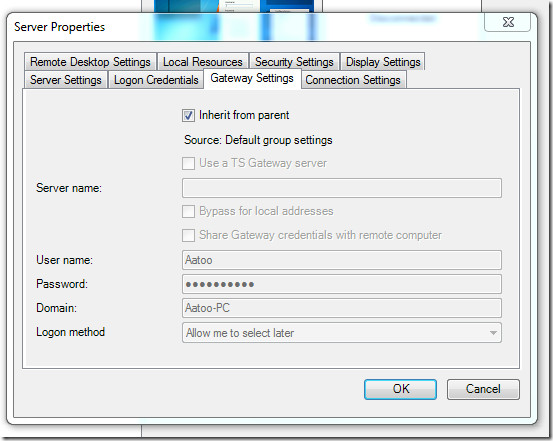Select the Server Settings tab
The image size is (553, 441).
tap(66, 80)
